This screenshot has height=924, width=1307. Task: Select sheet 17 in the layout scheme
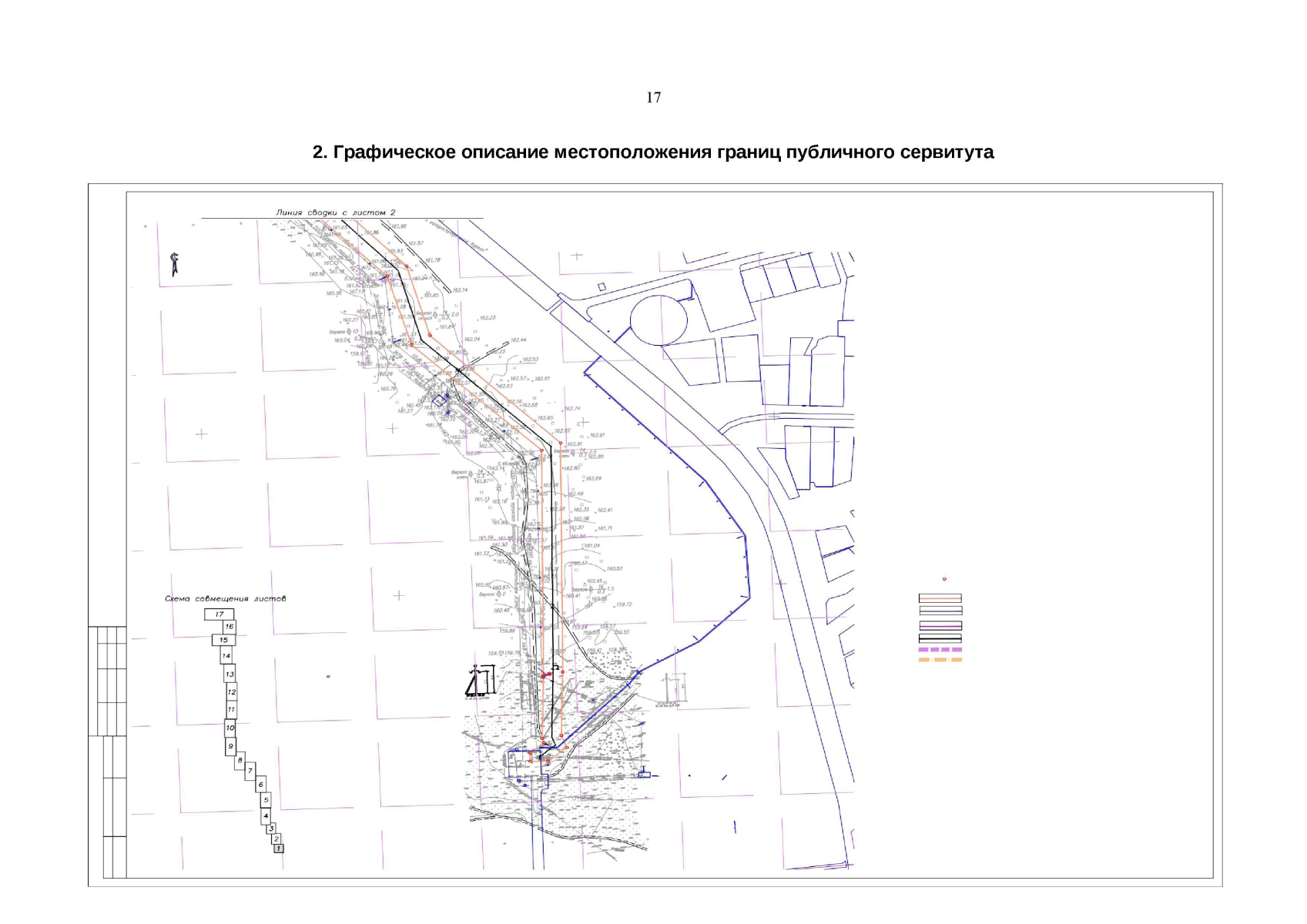[x=219, y=614]
